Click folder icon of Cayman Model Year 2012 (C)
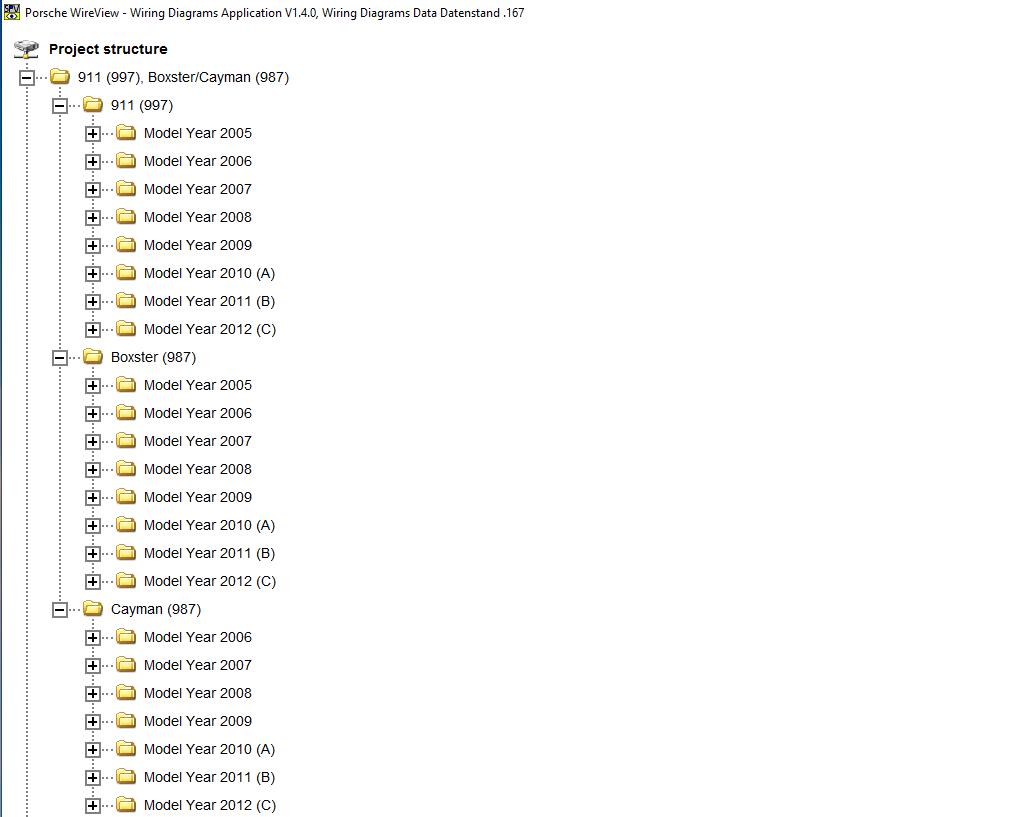 click(x=126, y=805)
